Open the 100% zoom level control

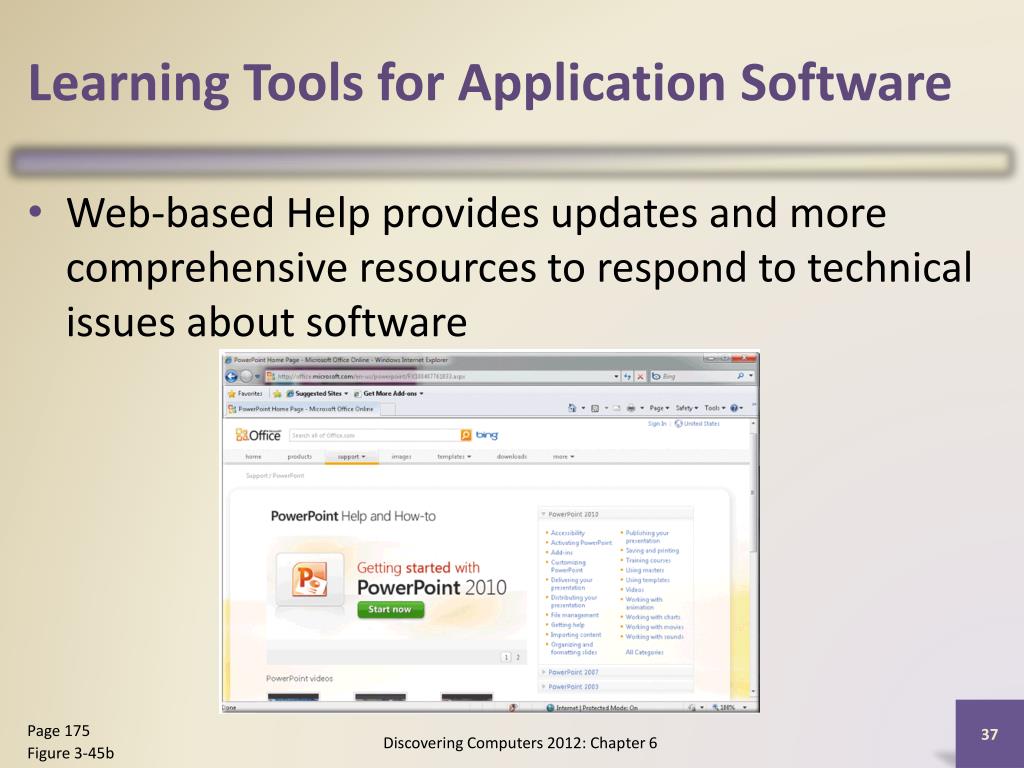click(729, 707)
